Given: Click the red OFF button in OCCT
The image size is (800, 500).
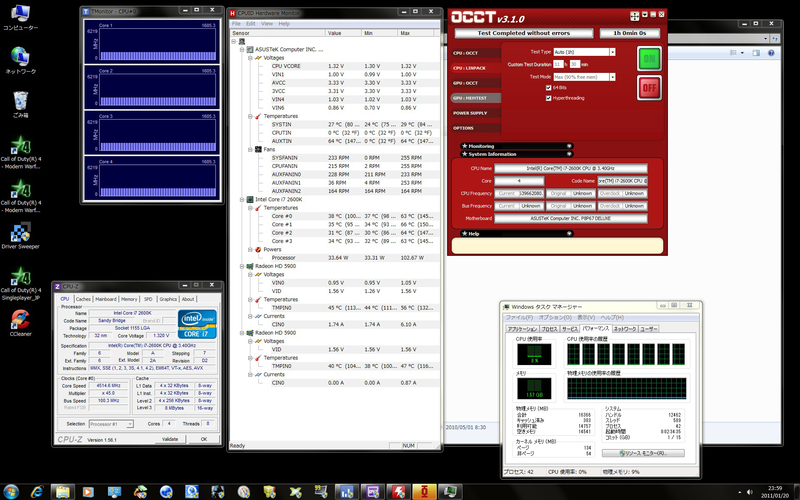Looking at the screenshot, I should pos(649,87).
